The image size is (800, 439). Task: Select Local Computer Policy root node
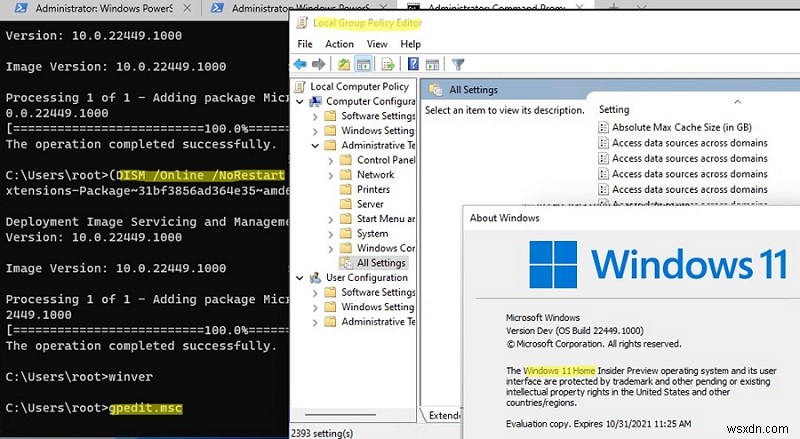coord(359,86)
